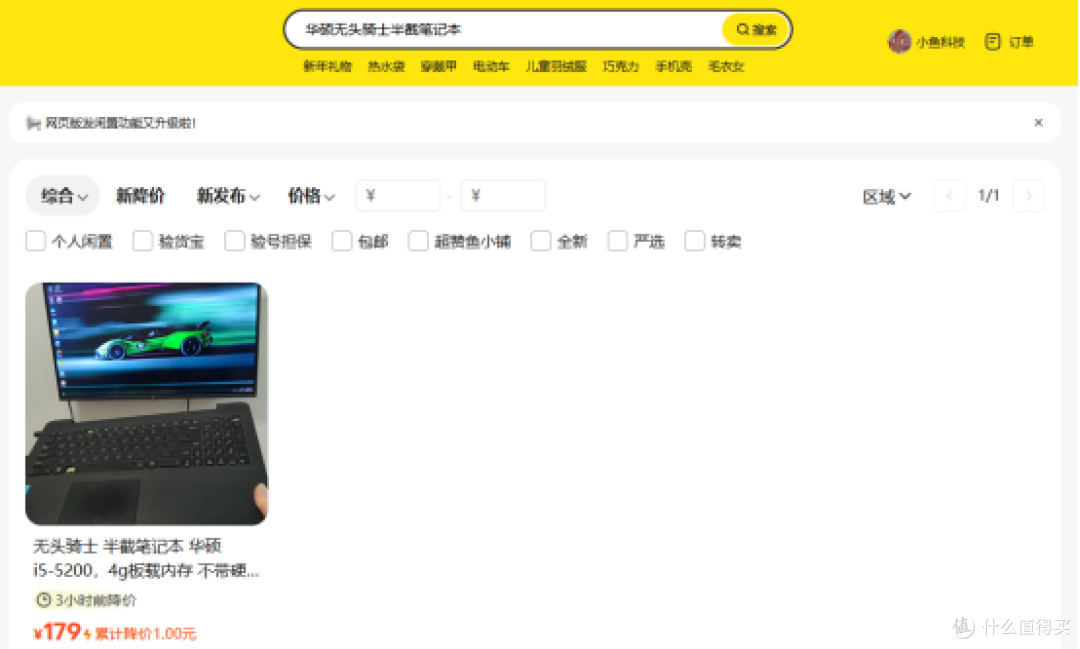
Task: Tick the 个人闲置 checkbox
Action: coord(36,241)
